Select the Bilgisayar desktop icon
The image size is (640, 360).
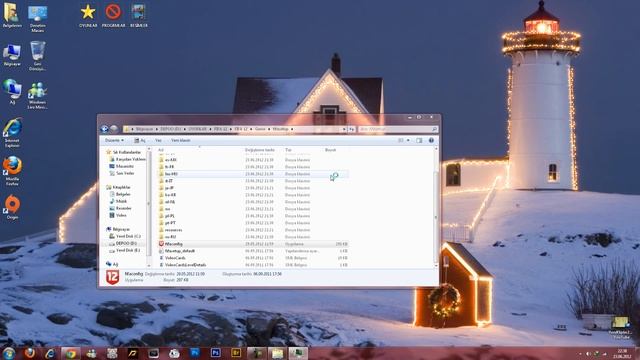(x=12, y=55)
